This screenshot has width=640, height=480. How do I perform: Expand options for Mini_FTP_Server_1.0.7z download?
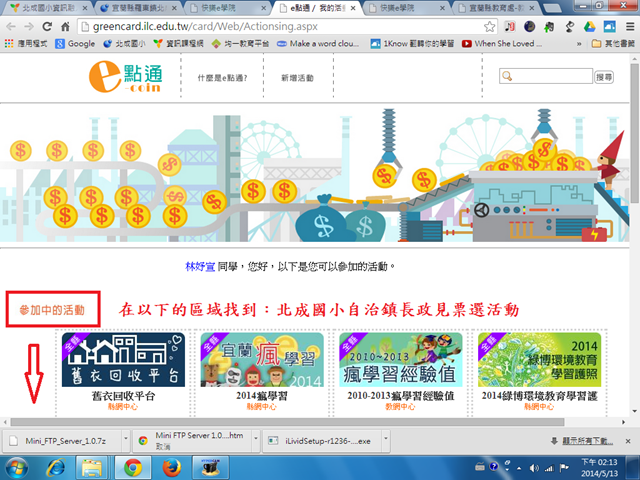(120, 440)
